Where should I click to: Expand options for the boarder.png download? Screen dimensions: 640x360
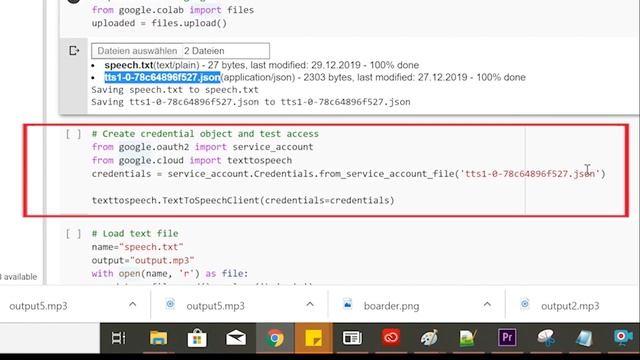coord(487,304)
